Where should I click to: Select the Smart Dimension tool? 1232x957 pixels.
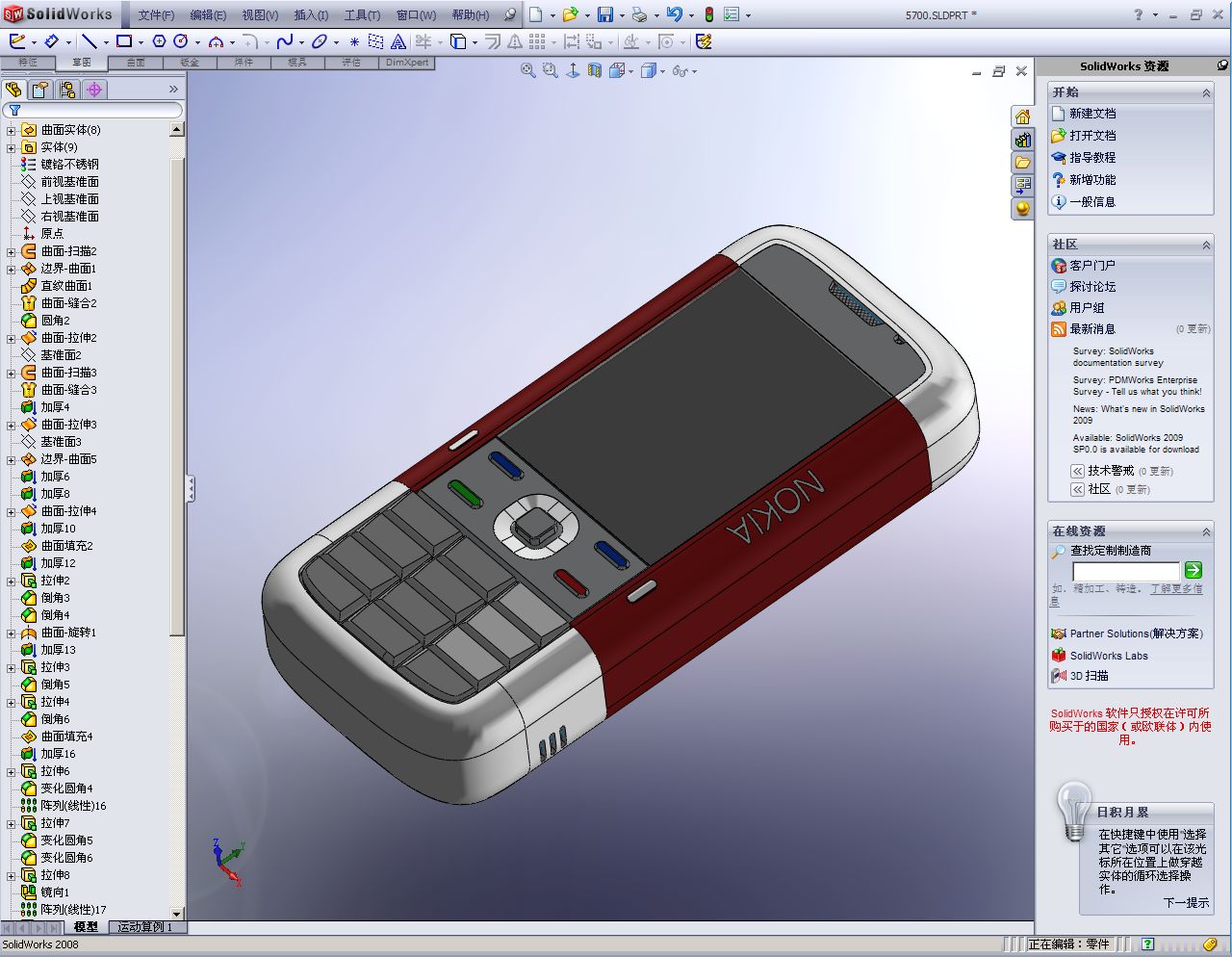[x=52, y=41]
